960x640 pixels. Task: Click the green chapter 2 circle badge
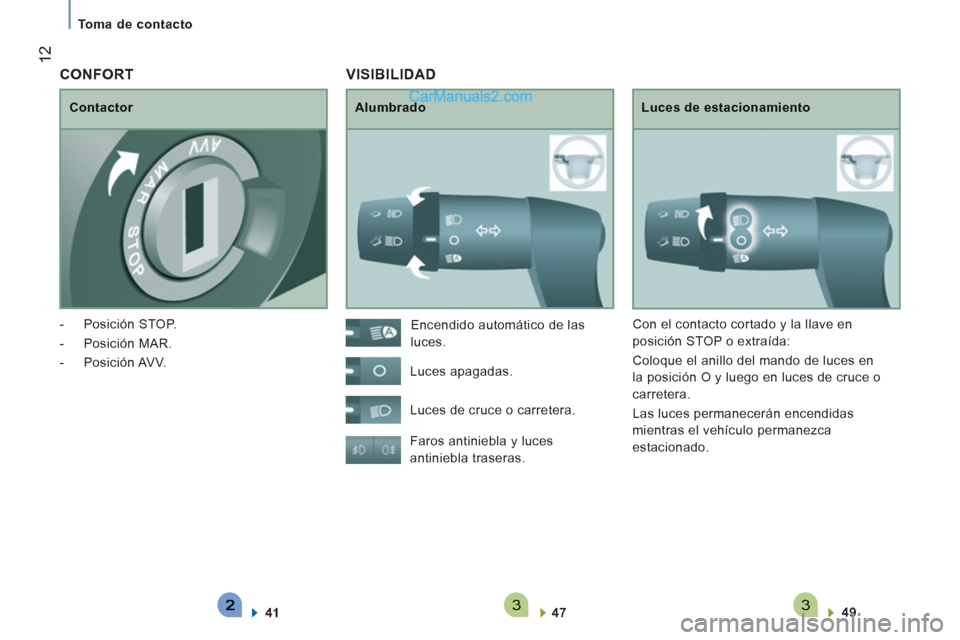(x=229, y=605)
